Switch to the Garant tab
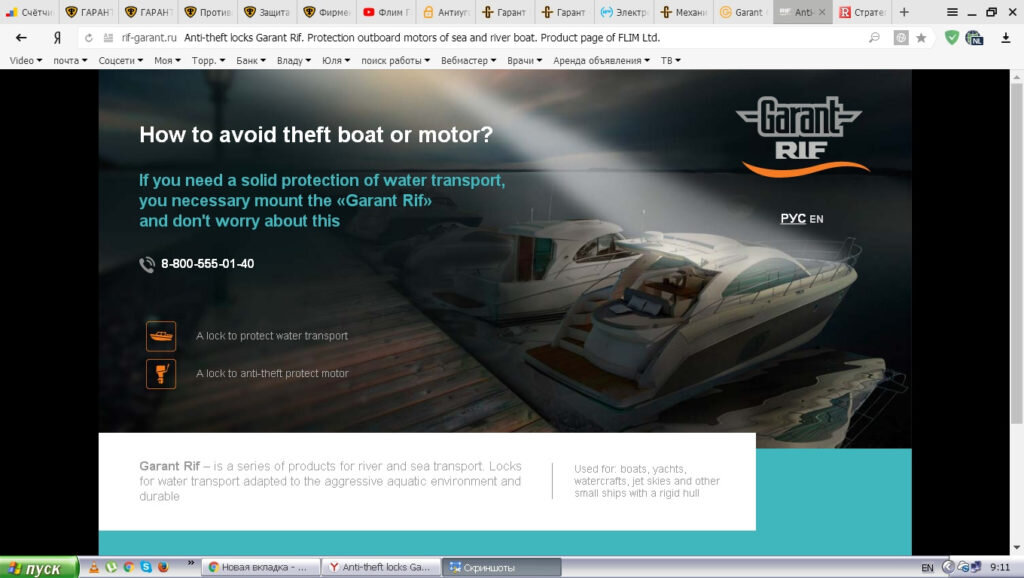This screenshot has width=1024, height=578. coord(743,12)
